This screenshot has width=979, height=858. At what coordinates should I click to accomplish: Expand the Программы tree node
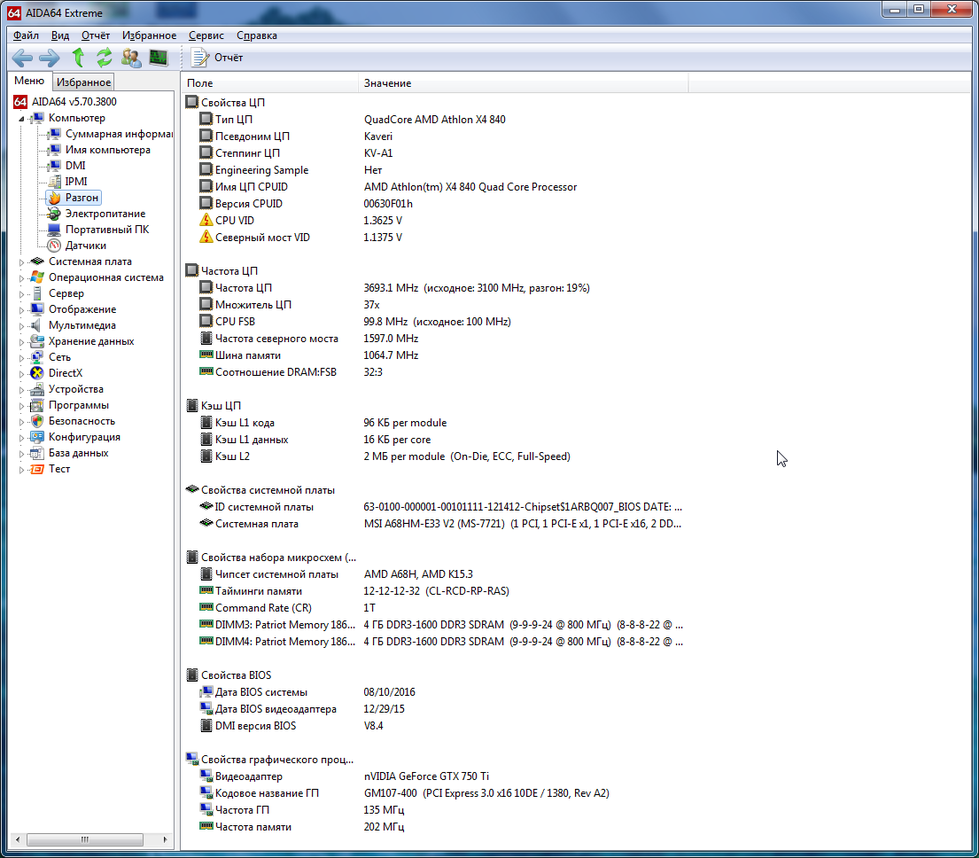tap(21, 406)
